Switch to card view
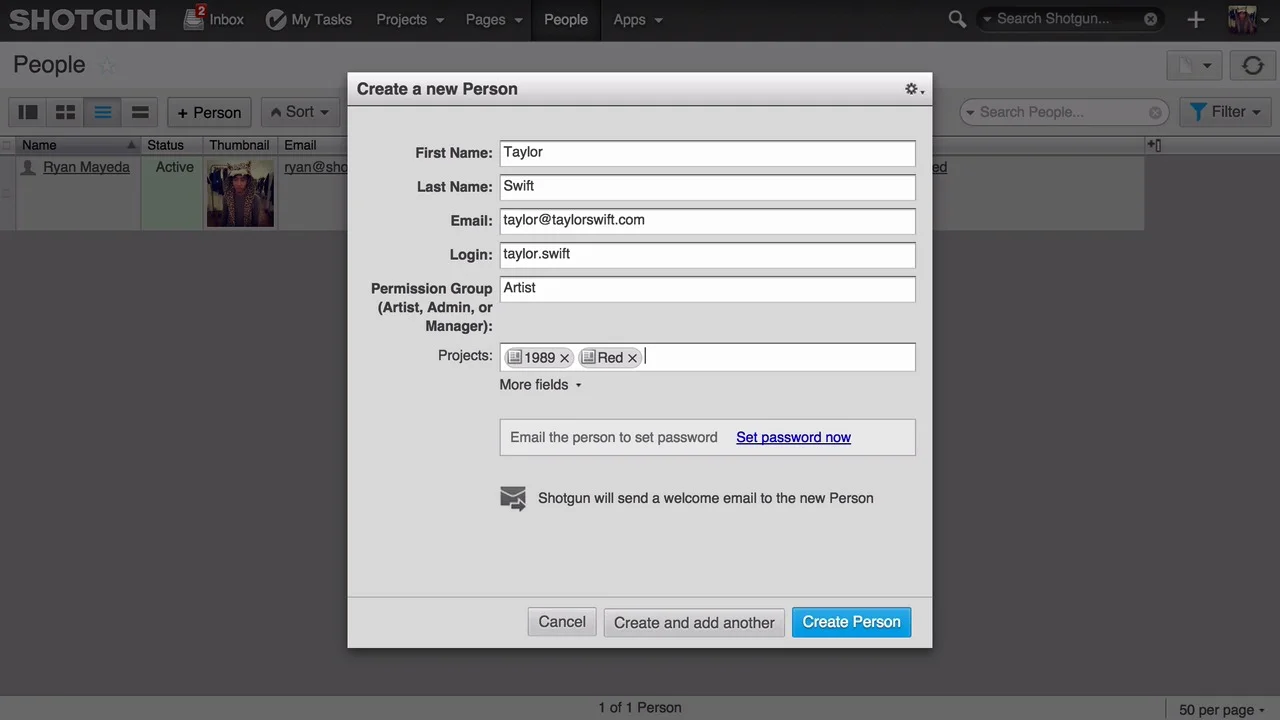The width and height of the screenshot is (1280, 720). 140,112
